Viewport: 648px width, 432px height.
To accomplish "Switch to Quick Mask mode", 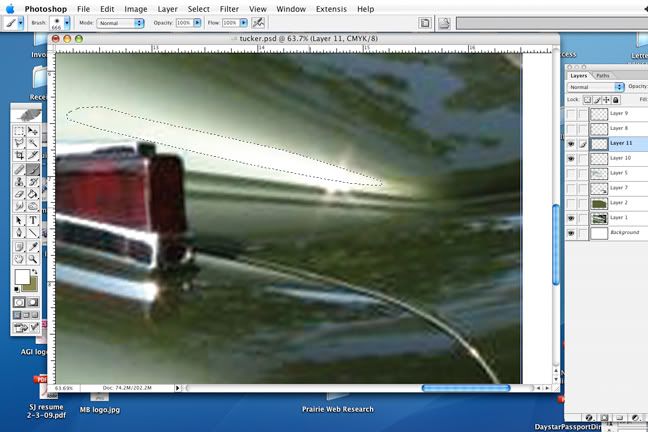I will coord(33,302).
